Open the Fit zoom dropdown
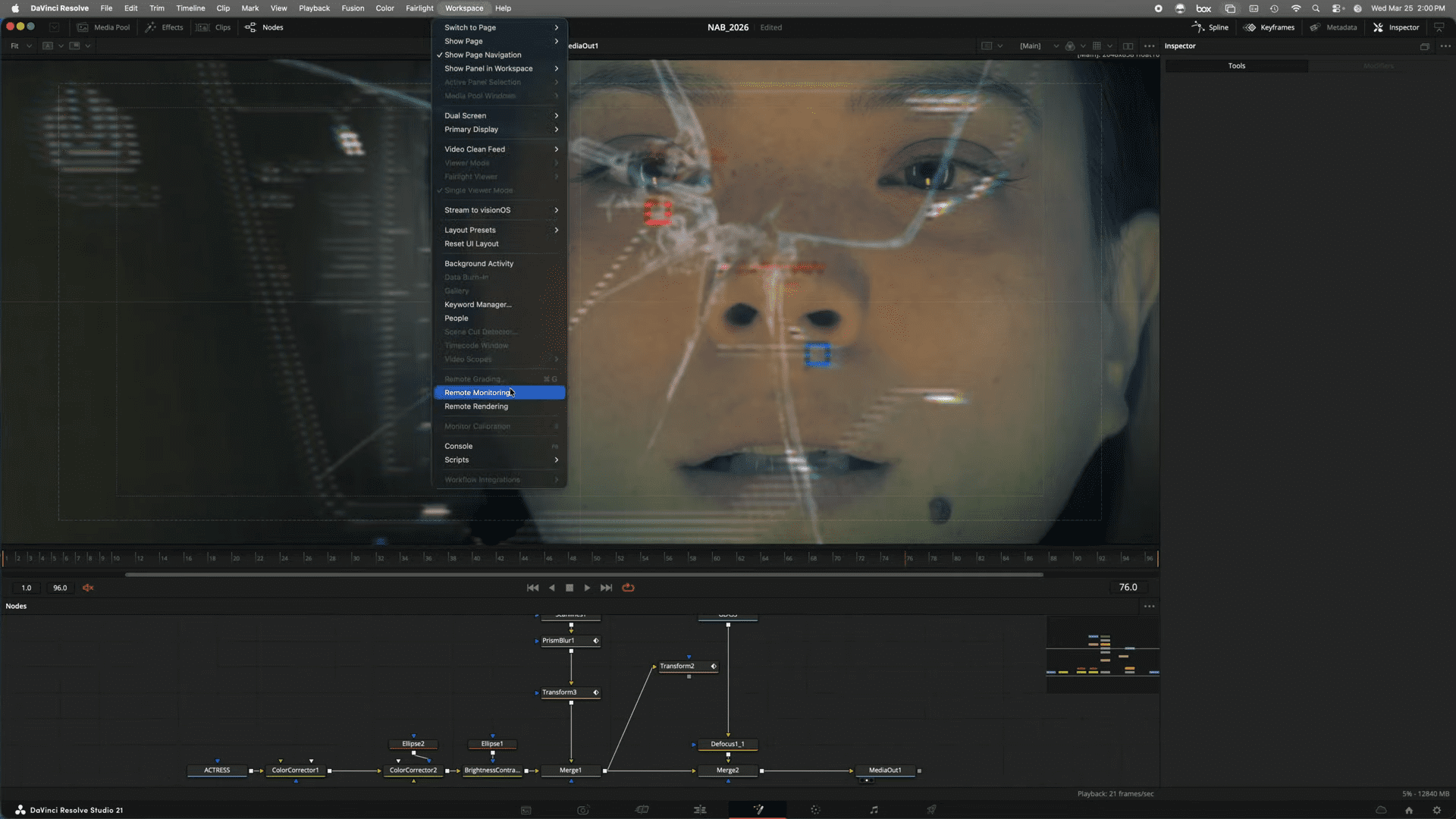 20,45
